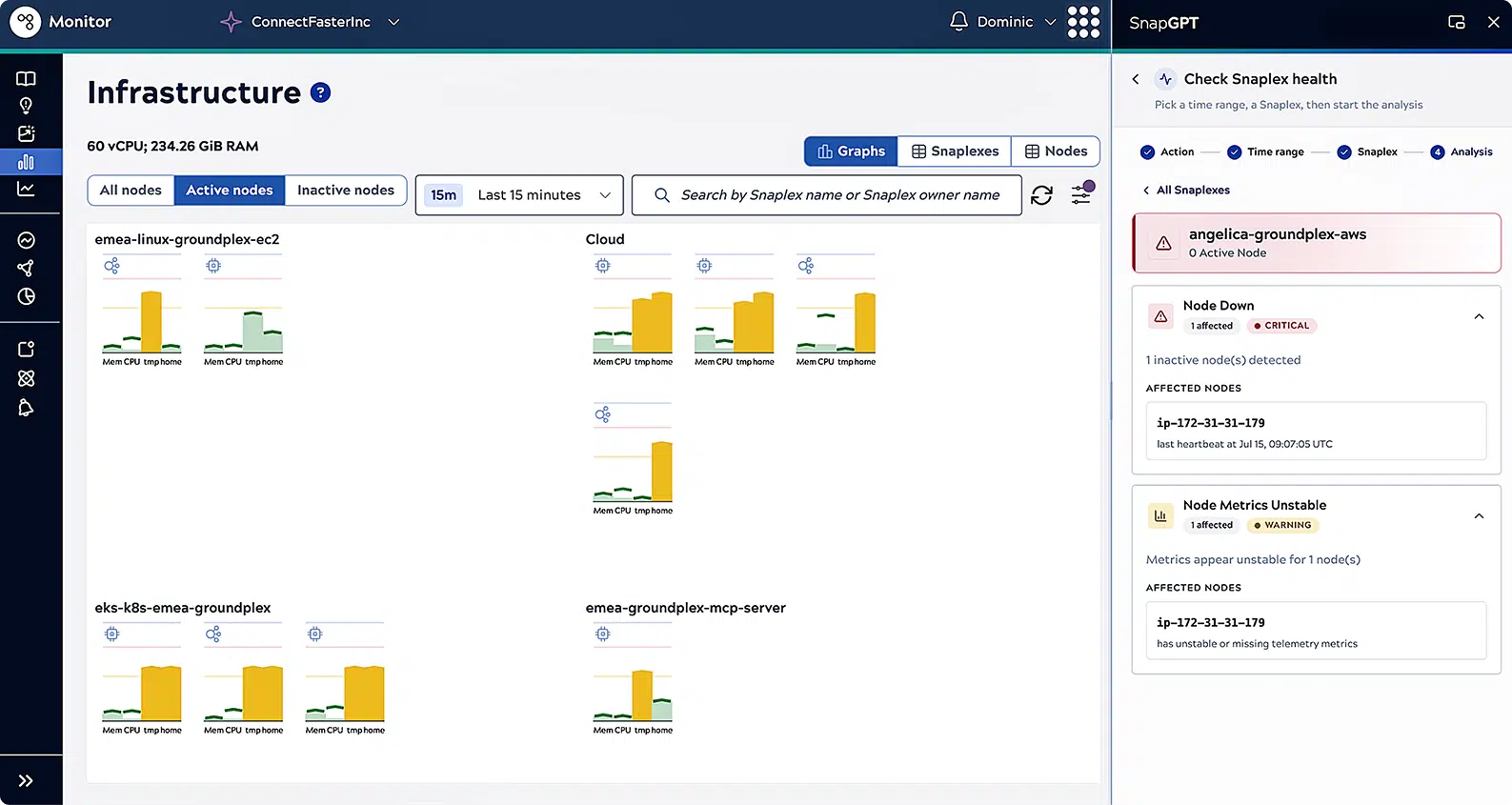The width and height of the screenshot is (1512, 805).
Task: Click the 60 vCPU; 234.26 GiB RAM summary
Action: click(x=172, y=146)
